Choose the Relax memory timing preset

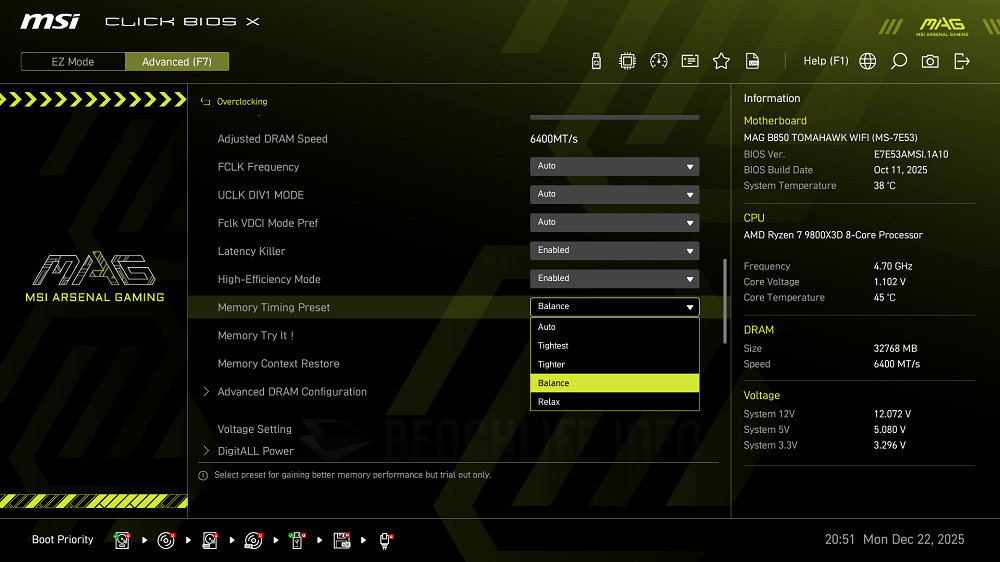pos(614,402)
